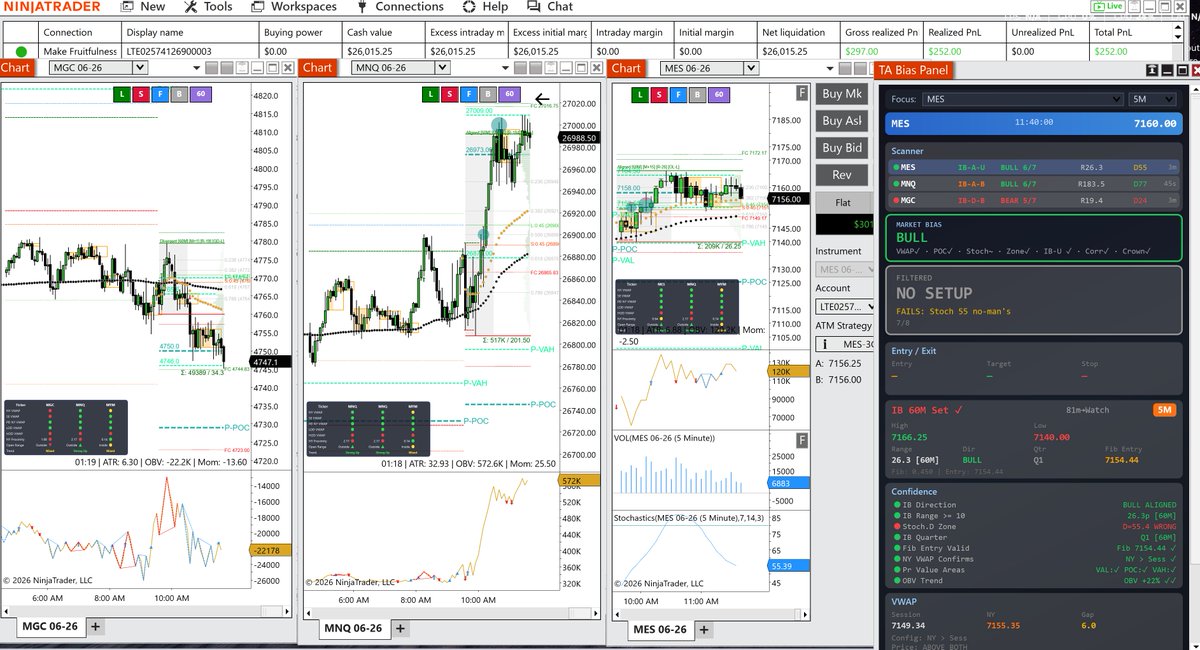This screenshot has height=650, width=1200.
Task: Click the B button on MGC chart
Action: [x=179, y=94]
